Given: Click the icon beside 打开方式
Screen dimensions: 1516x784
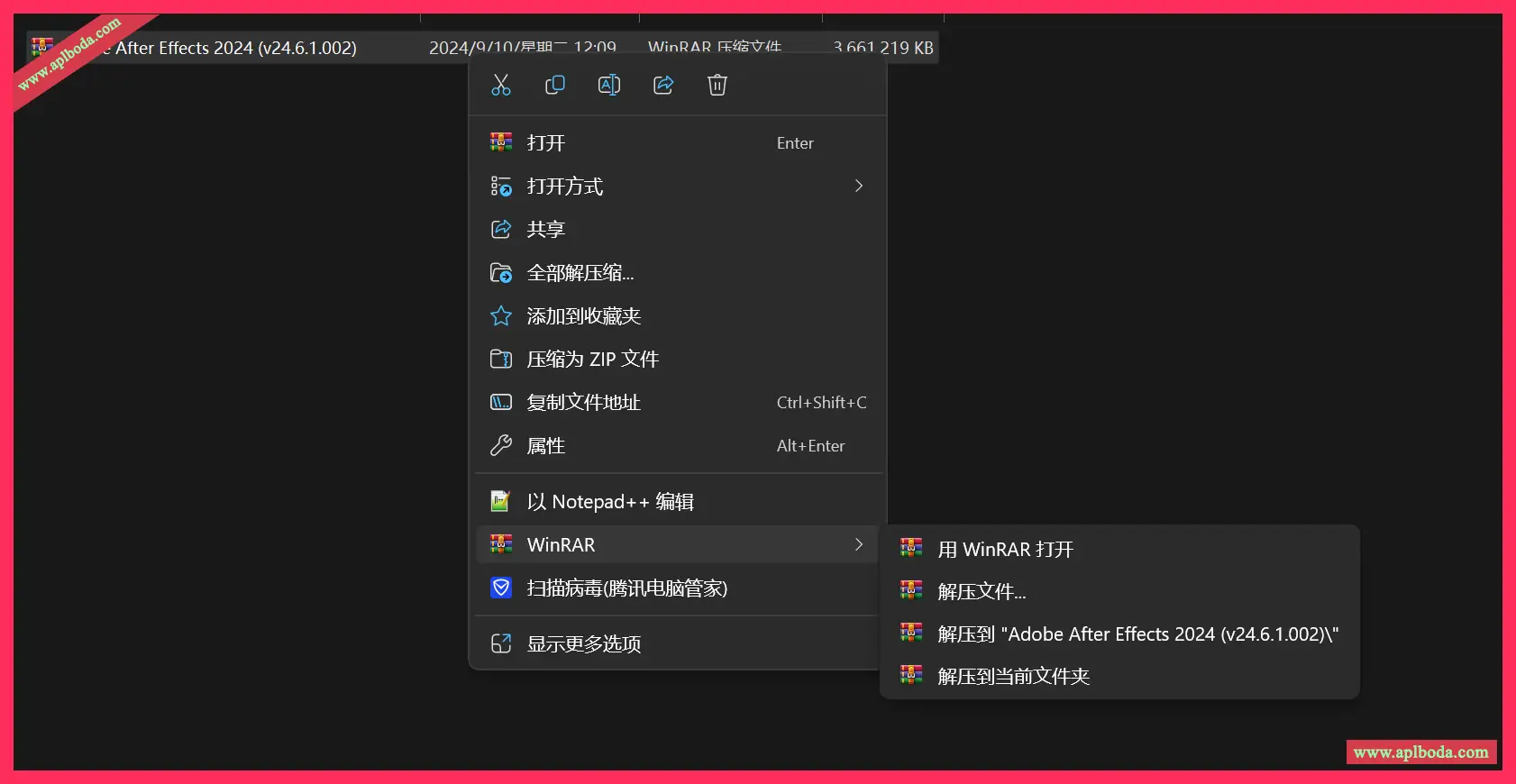Looking at the screenshot, I should pyautogui.click(x=501, y=186).
